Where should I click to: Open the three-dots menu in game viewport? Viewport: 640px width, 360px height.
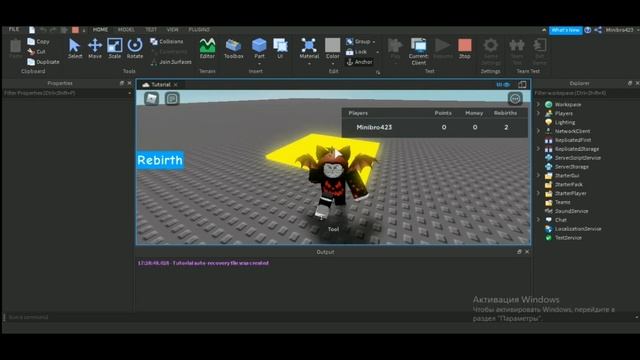click(515, 98)
